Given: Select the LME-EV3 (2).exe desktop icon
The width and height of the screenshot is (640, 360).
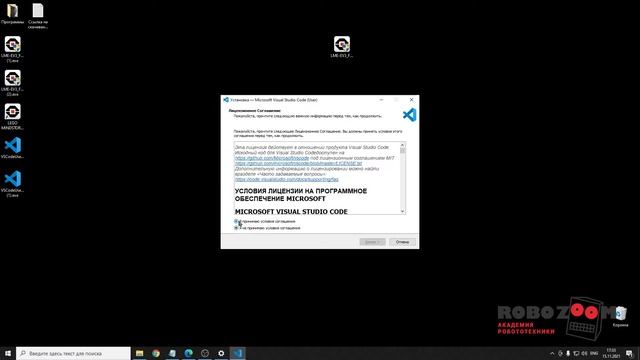Looking at the screenshot, I should (12, 83).
